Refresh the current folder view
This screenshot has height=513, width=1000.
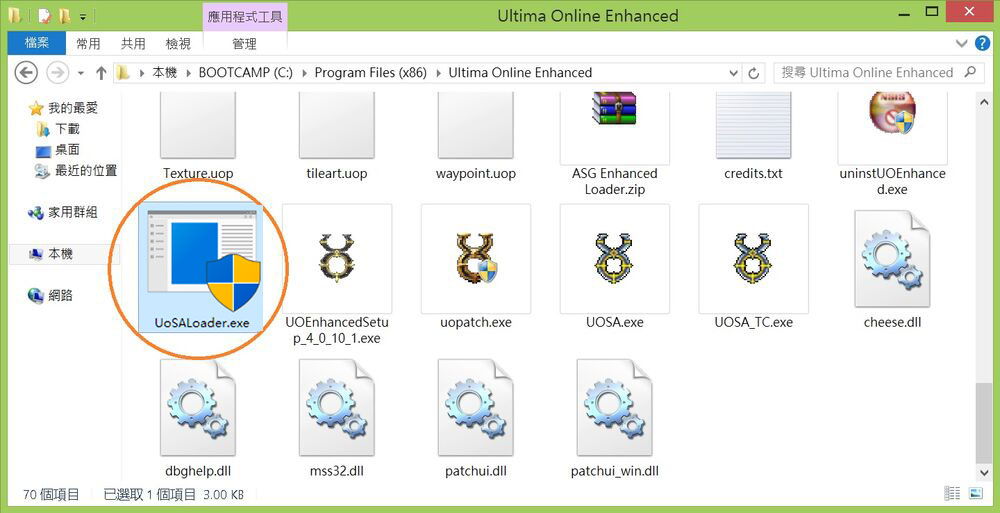[x=753, y=73]
